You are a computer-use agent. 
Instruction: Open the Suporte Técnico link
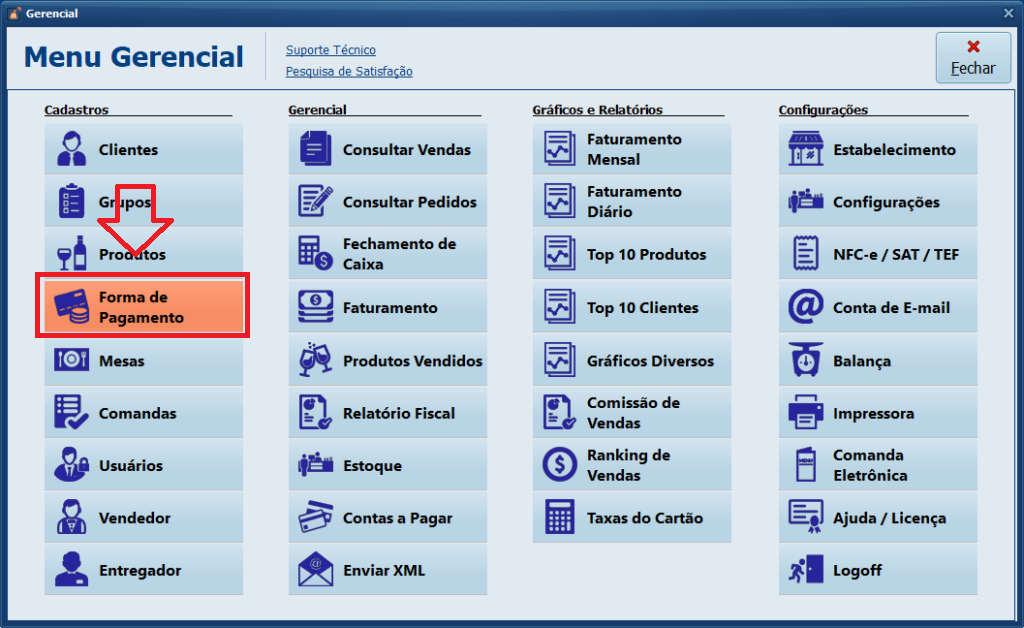tap(330, 50)
